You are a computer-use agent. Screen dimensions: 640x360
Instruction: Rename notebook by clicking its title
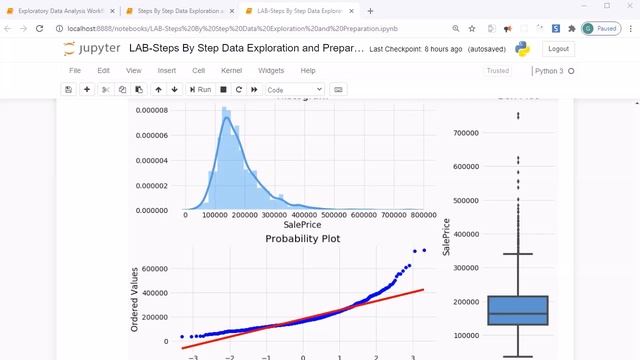246,48
